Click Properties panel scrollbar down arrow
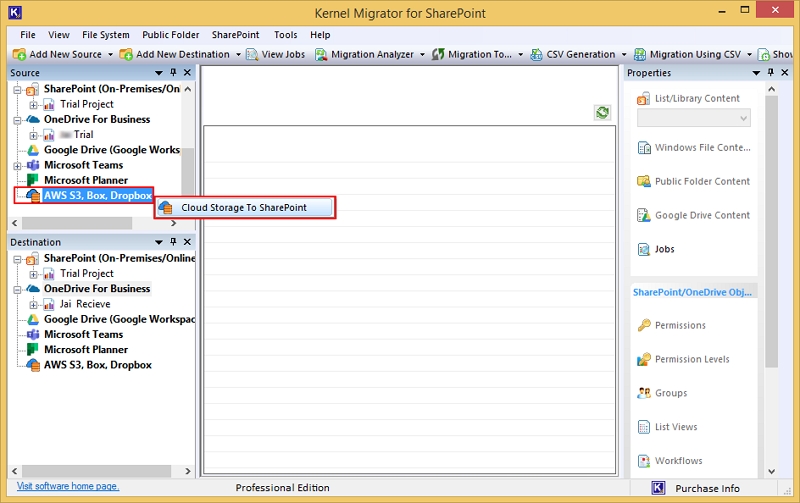The width and height of the screenshot is (800, 503). [x=771, y=472]
